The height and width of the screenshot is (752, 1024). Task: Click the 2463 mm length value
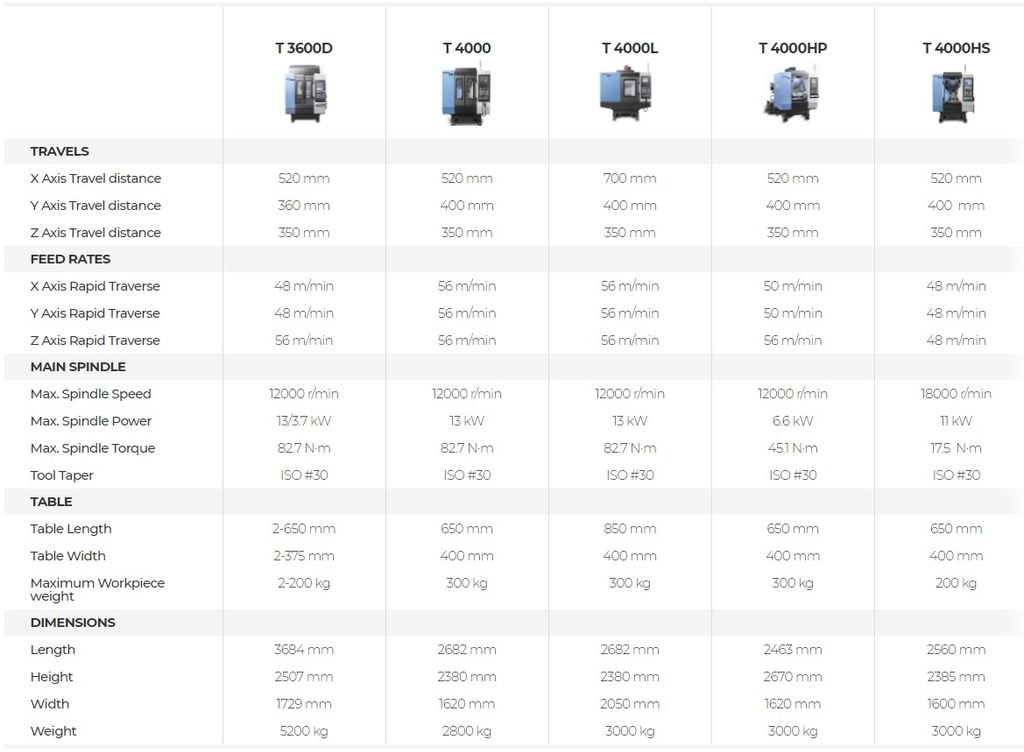793,650
